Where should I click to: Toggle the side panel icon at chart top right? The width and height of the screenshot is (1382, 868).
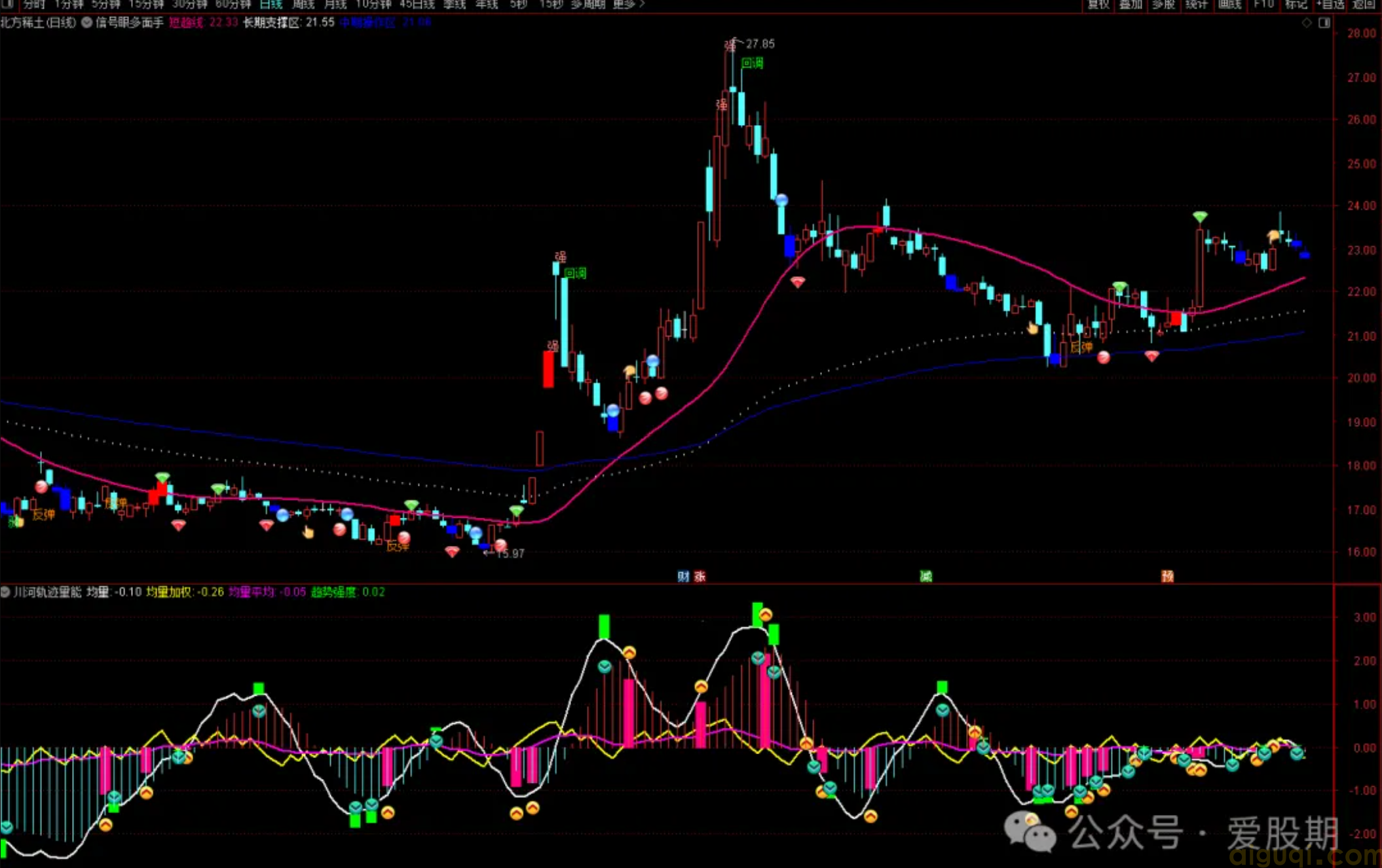click(x=1324, y=23)
